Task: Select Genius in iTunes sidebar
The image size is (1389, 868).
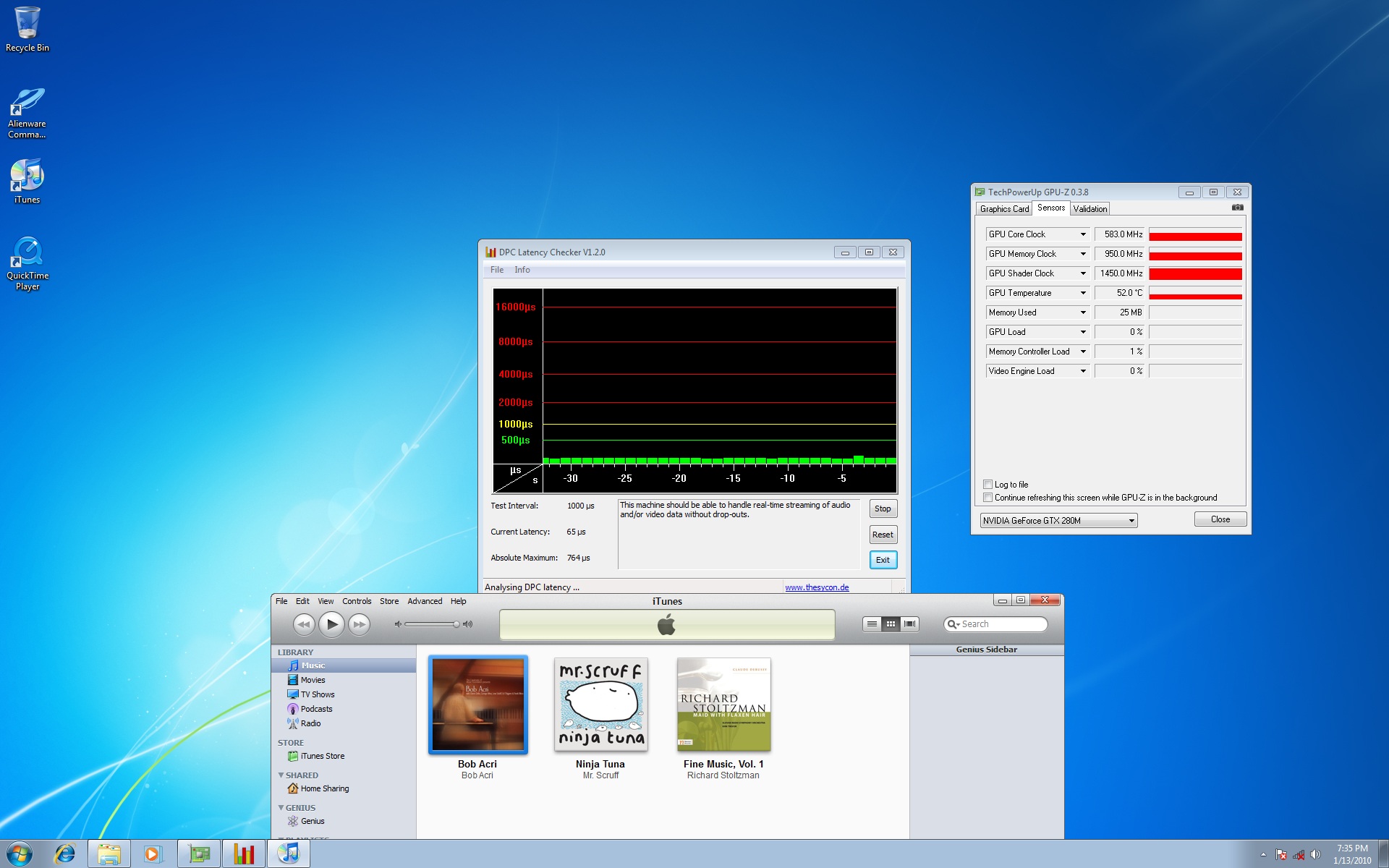Action: [344, 821]
